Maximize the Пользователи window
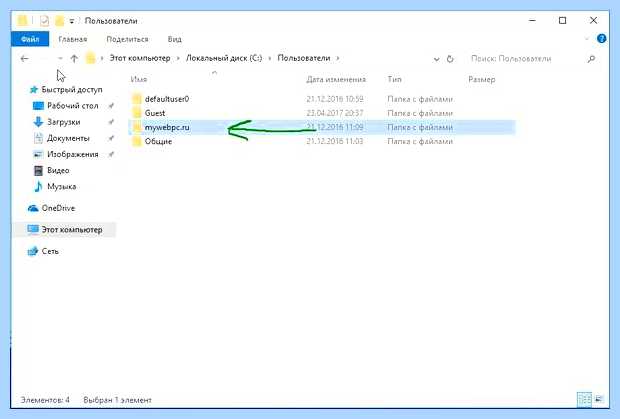Viewport: 620px width, 419px height. [562, 21]
